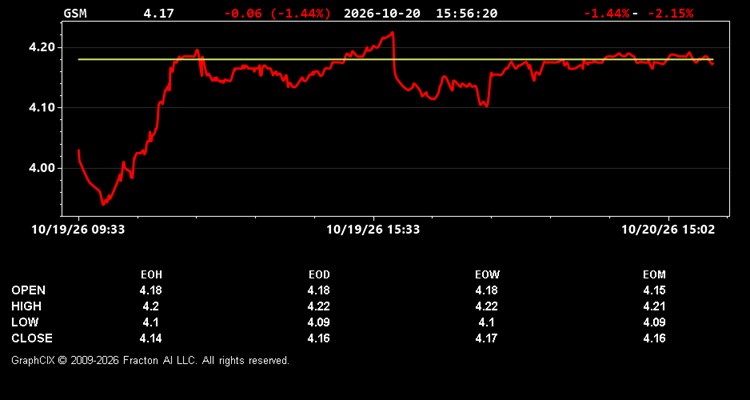Click the EOD column header
Screen dimensions: 750x400
[x=319, y=275]
